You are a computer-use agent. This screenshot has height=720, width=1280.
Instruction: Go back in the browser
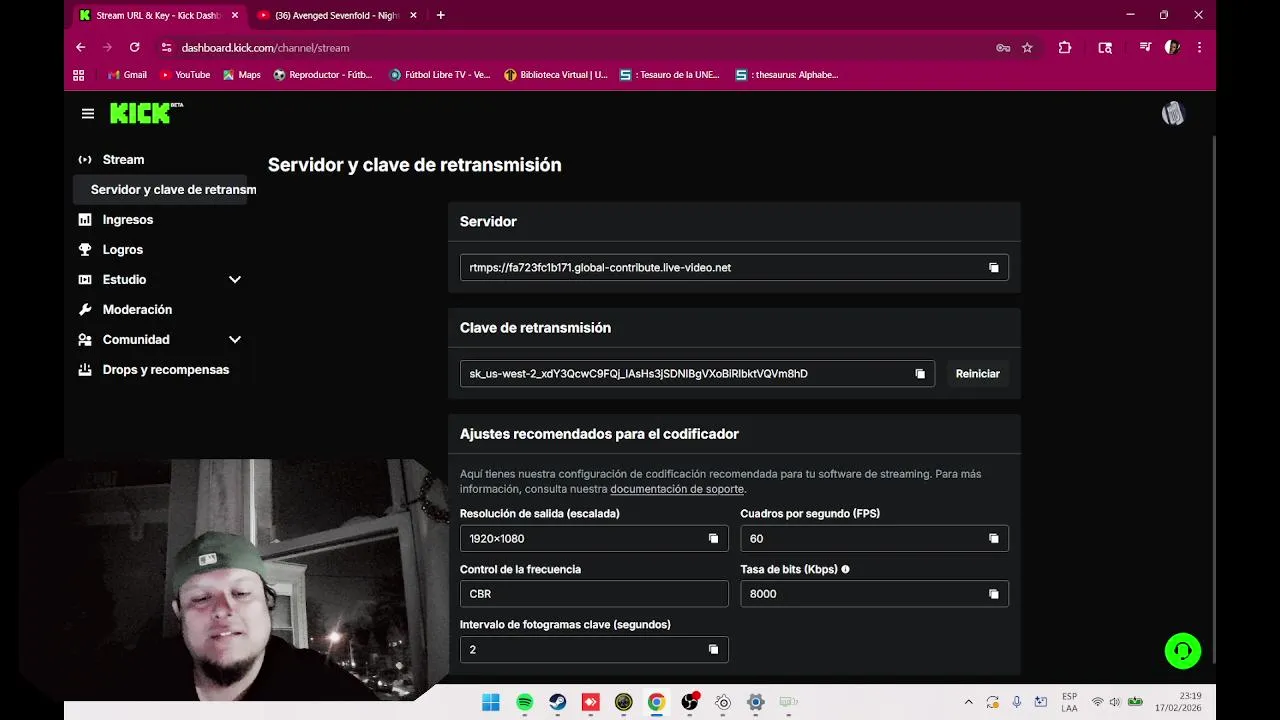click(81, 47)
